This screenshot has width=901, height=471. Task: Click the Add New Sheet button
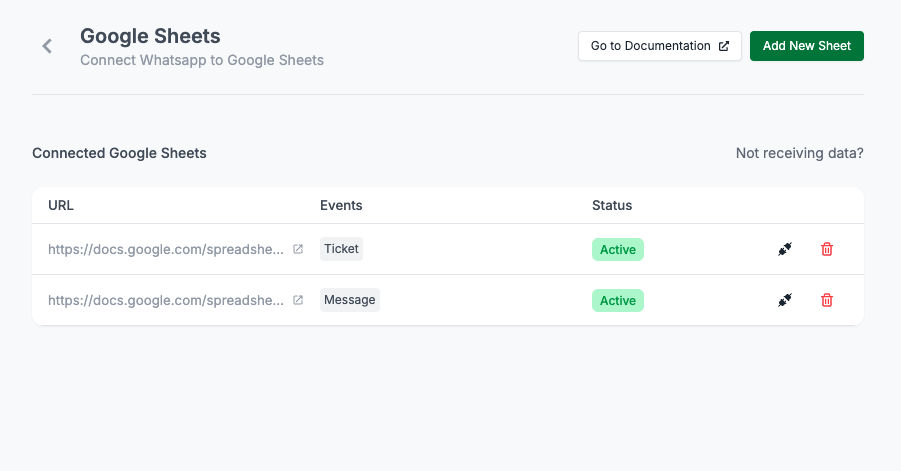[x=807, y=46]
